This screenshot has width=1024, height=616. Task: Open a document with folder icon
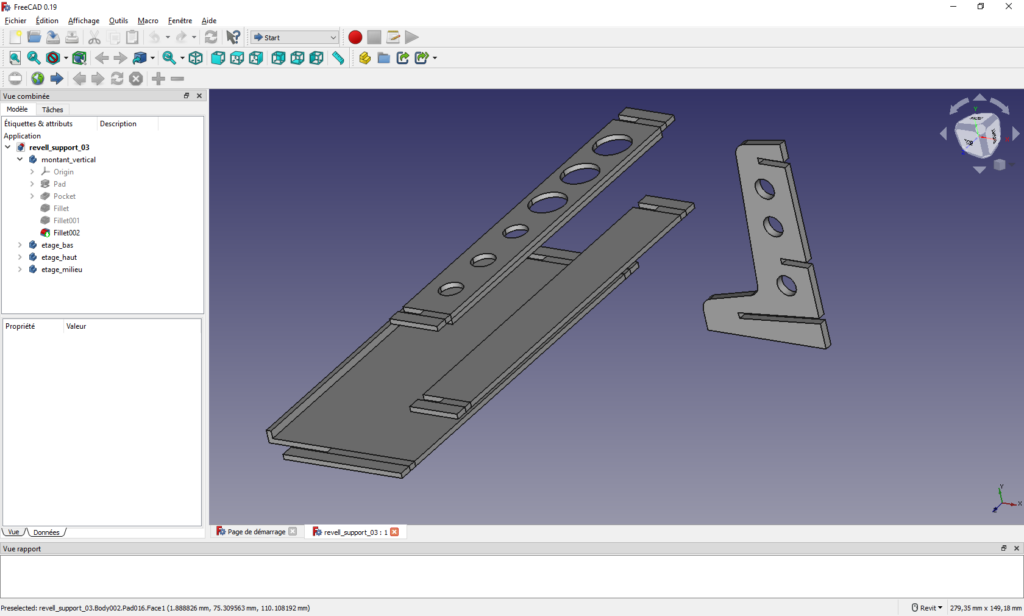click(34, 37)
